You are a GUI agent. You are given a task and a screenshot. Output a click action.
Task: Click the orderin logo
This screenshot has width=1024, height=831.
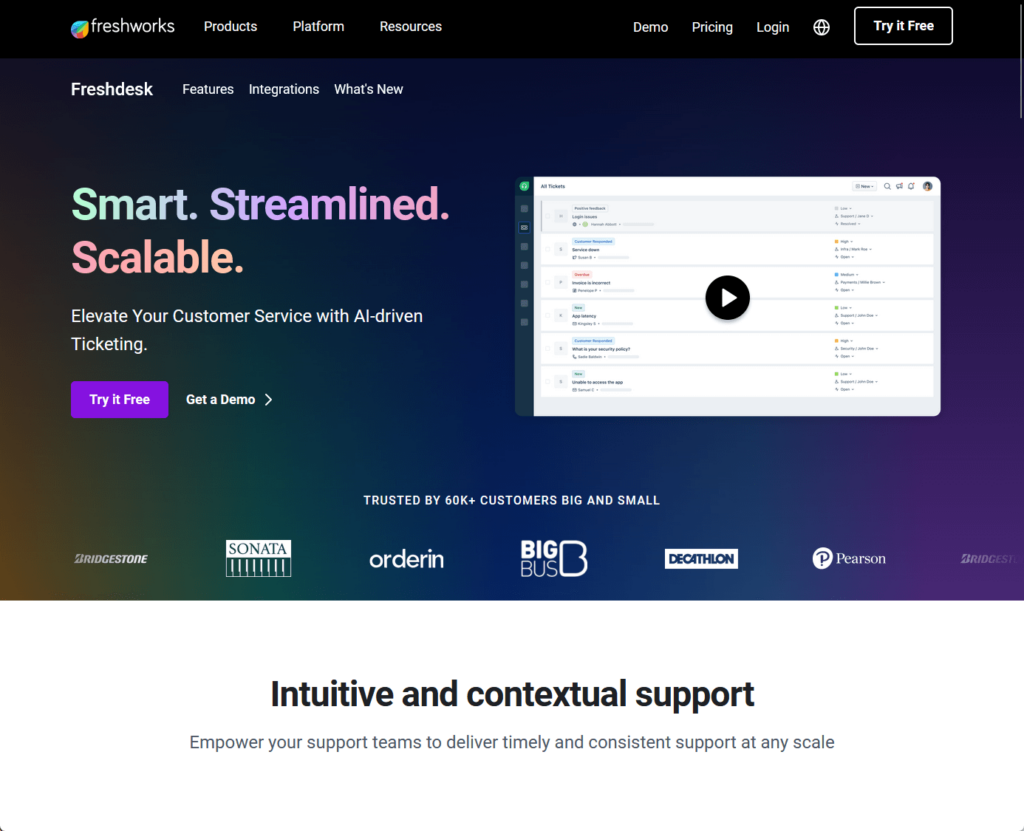click(x=406, y=559)
